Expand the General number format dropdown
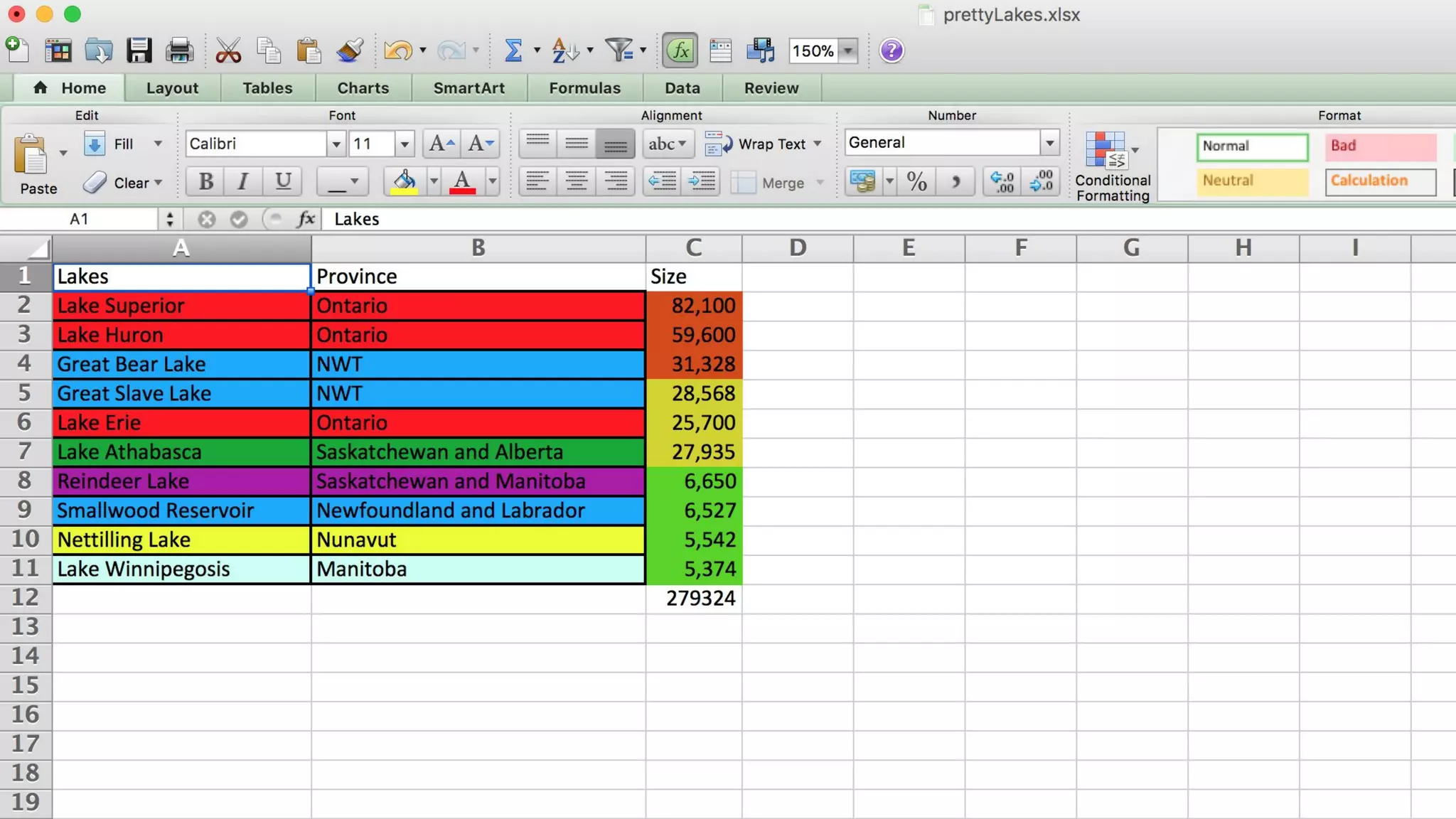This screenshot has height=819, width=1456. point(1049,143)
